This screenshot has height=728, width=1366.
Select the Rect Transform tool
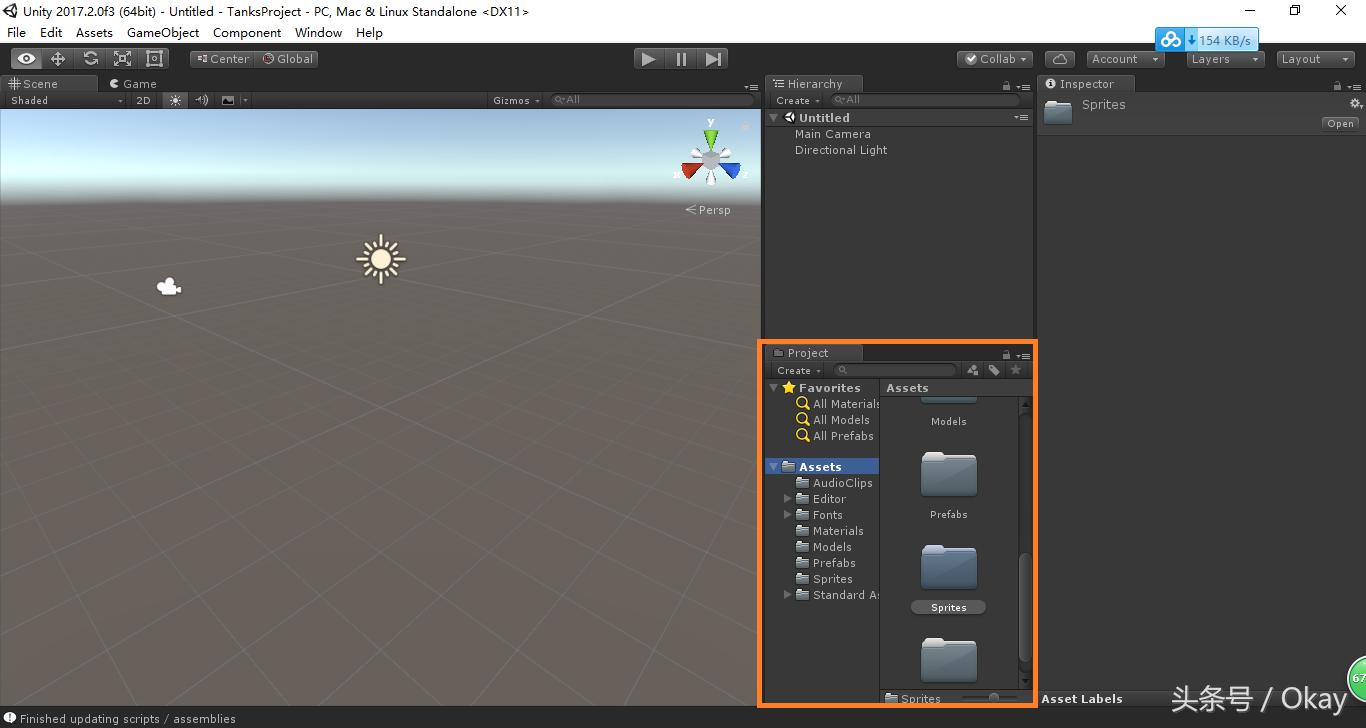(x=153, y=58)
